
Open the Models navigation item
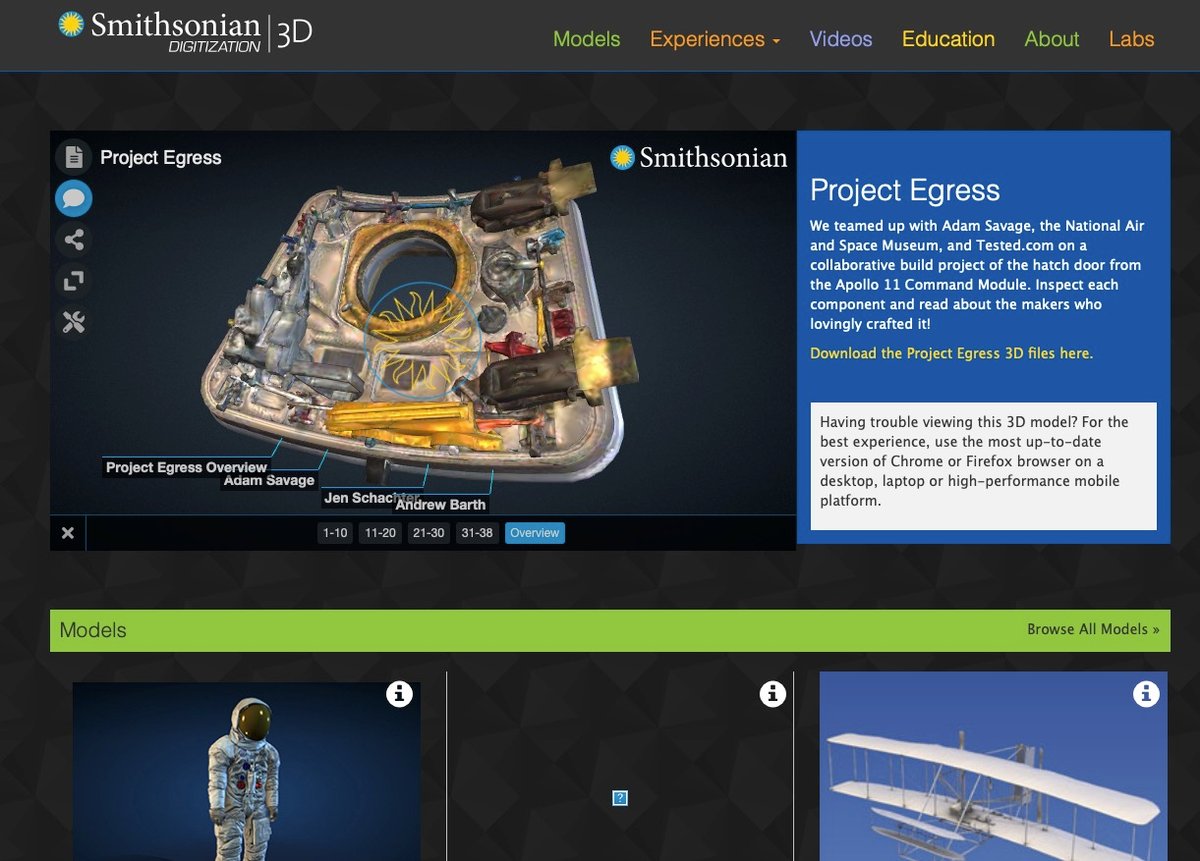pos(586,39)
